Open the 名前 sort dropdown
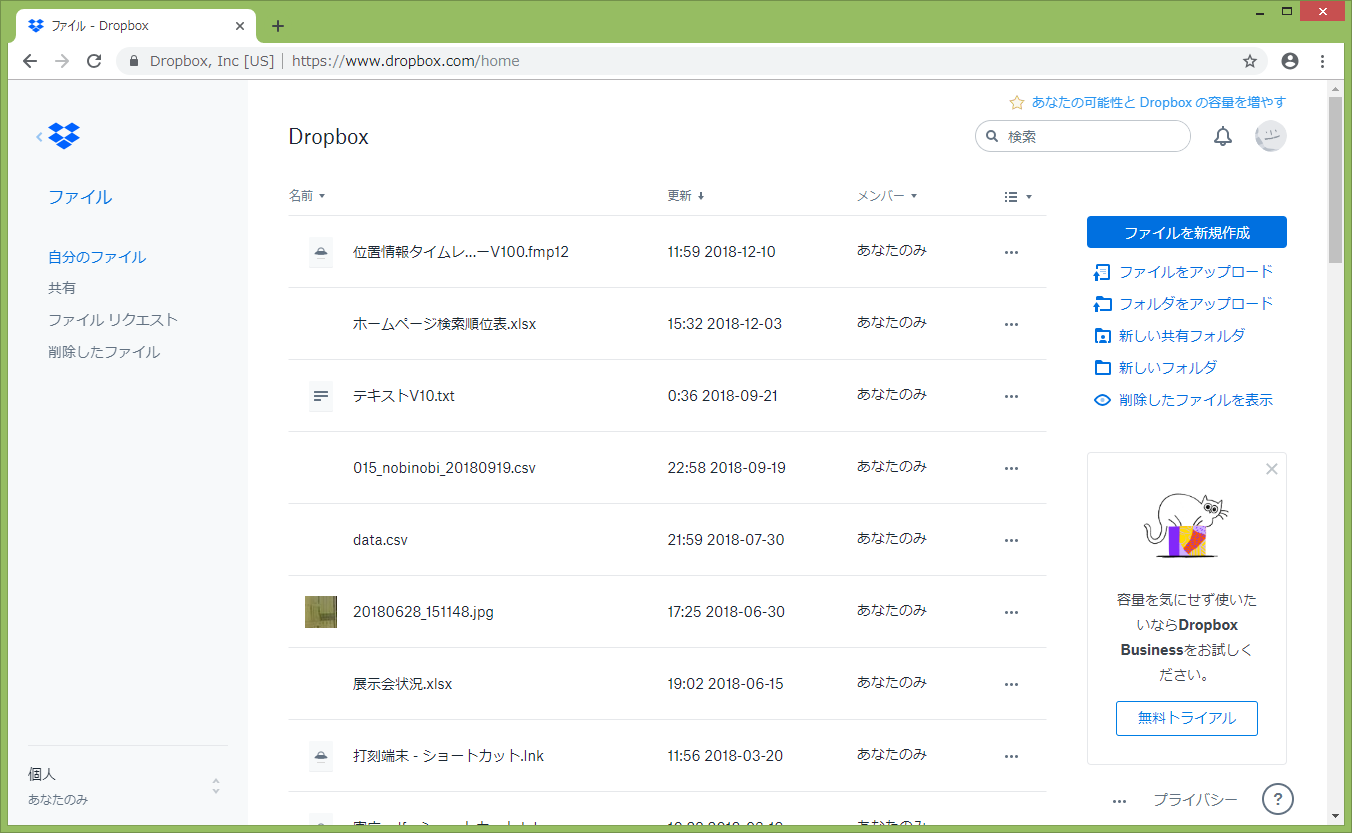Viewport: 1352px width, 833px height. point(307,196)
